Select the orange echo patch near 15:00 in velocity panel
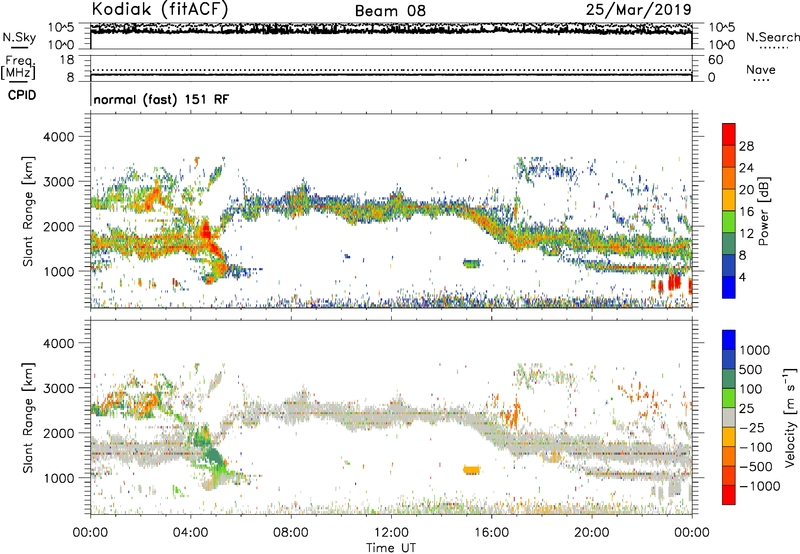Viewport: 800px width, 554px height. [471, 469]
